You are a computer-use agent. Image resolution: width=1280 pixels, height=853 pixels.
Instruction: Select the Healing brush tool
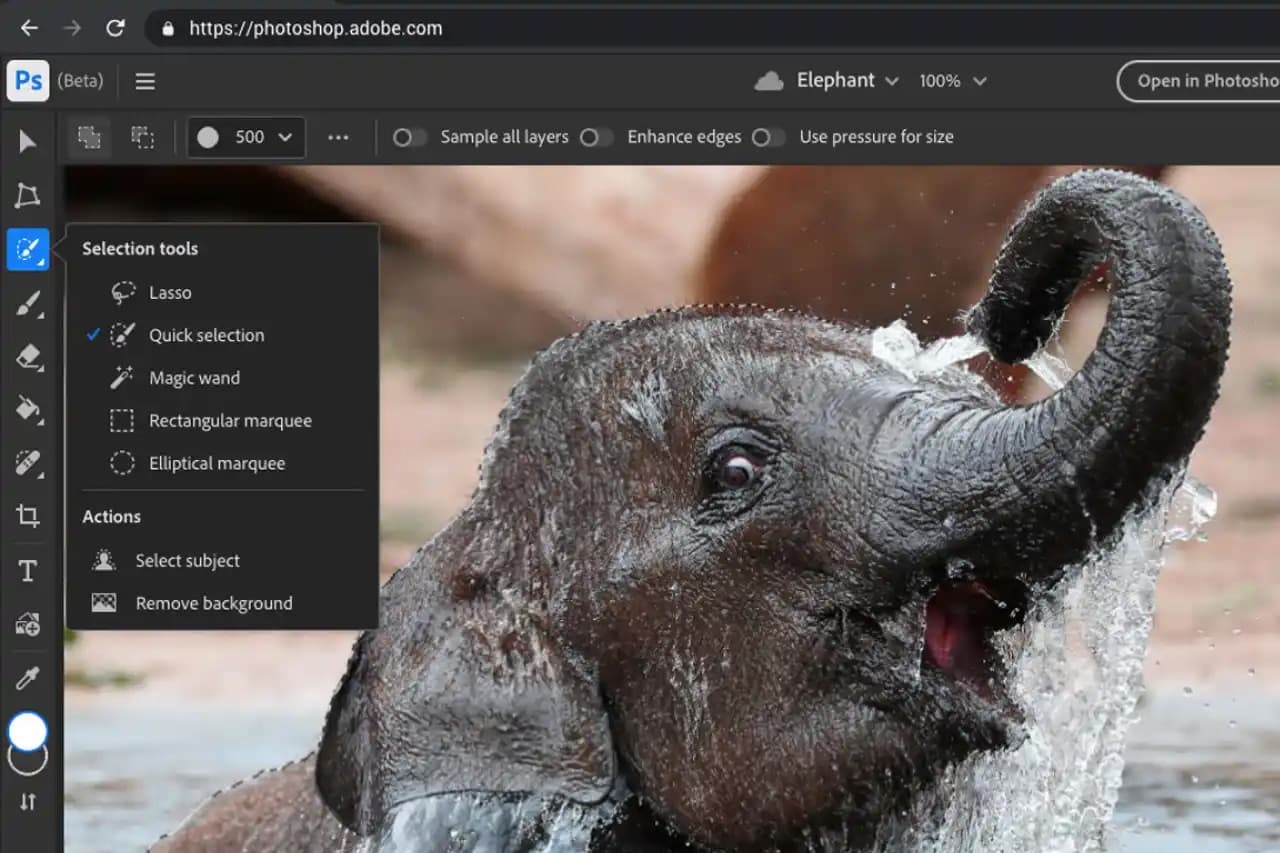pos(27,463)
